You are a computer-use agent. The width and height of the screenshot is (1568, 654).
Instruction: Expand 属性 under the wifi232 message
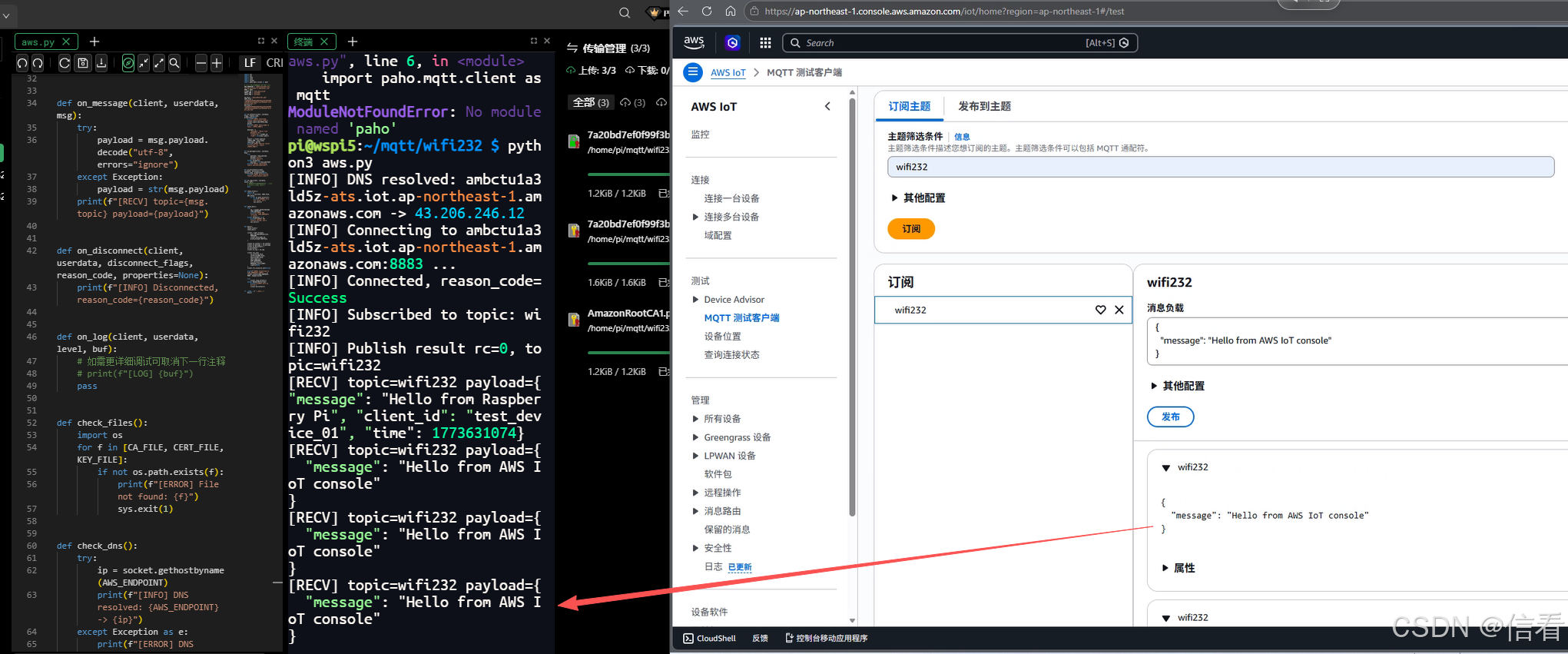tap(1178, 568)
